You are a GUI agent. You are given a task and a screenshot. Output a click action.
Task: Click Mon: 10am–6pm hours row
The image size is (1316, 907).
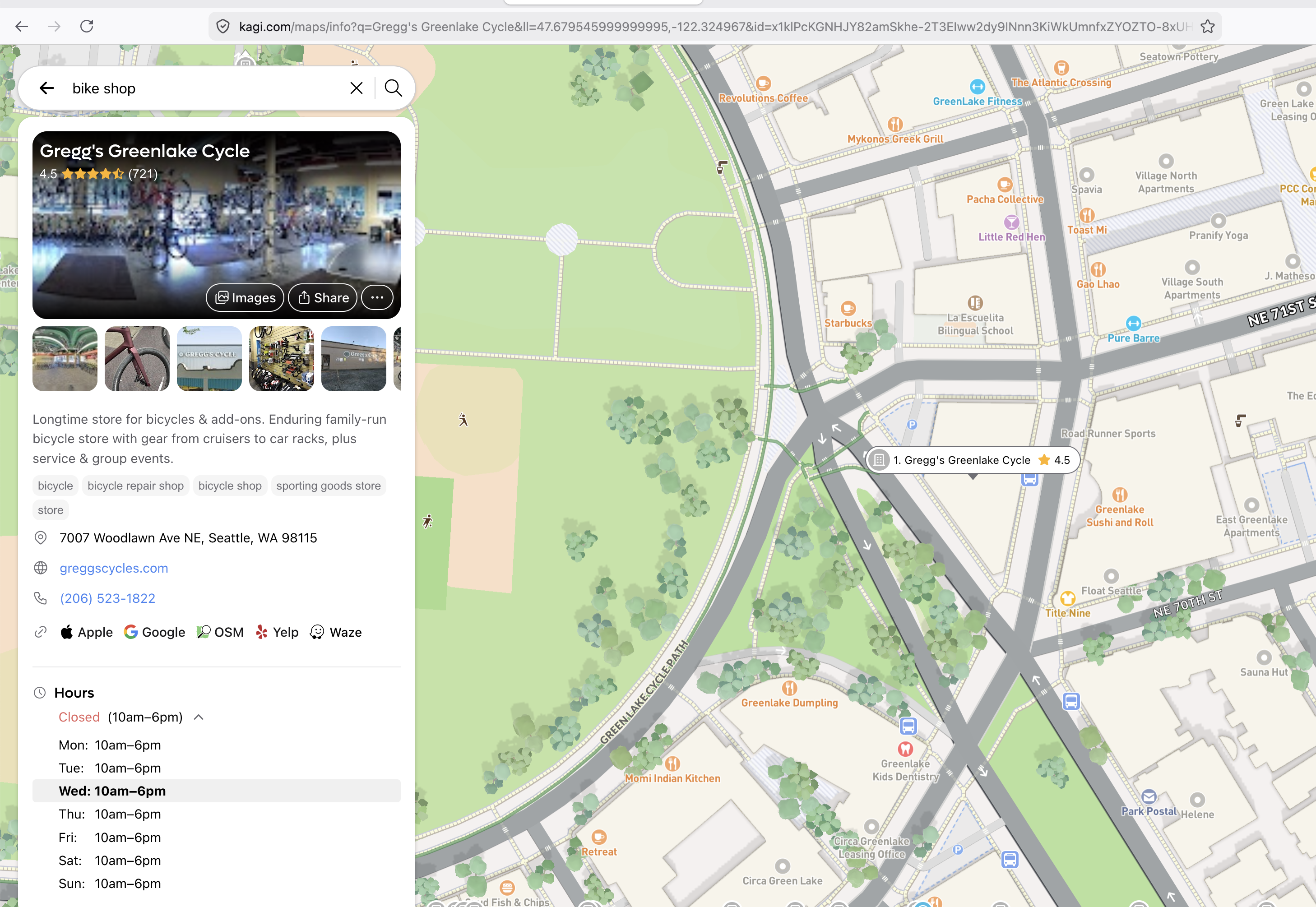point(217,745)
